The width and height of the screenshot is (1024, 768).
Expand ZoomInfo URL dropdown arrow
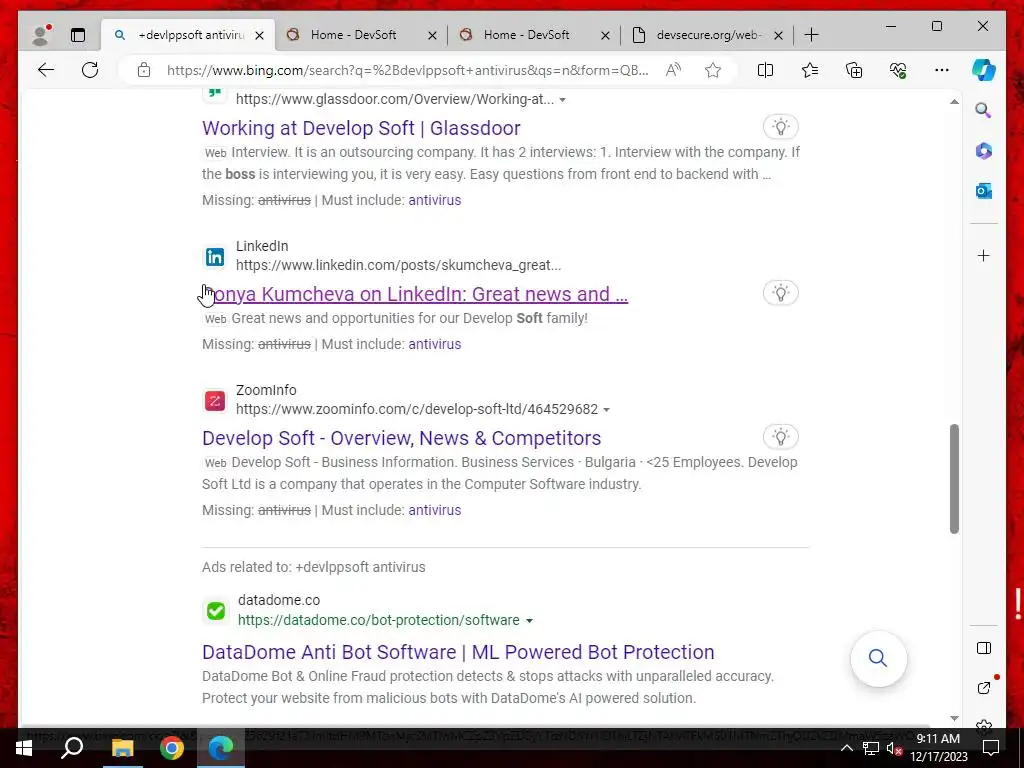point(606,409)
